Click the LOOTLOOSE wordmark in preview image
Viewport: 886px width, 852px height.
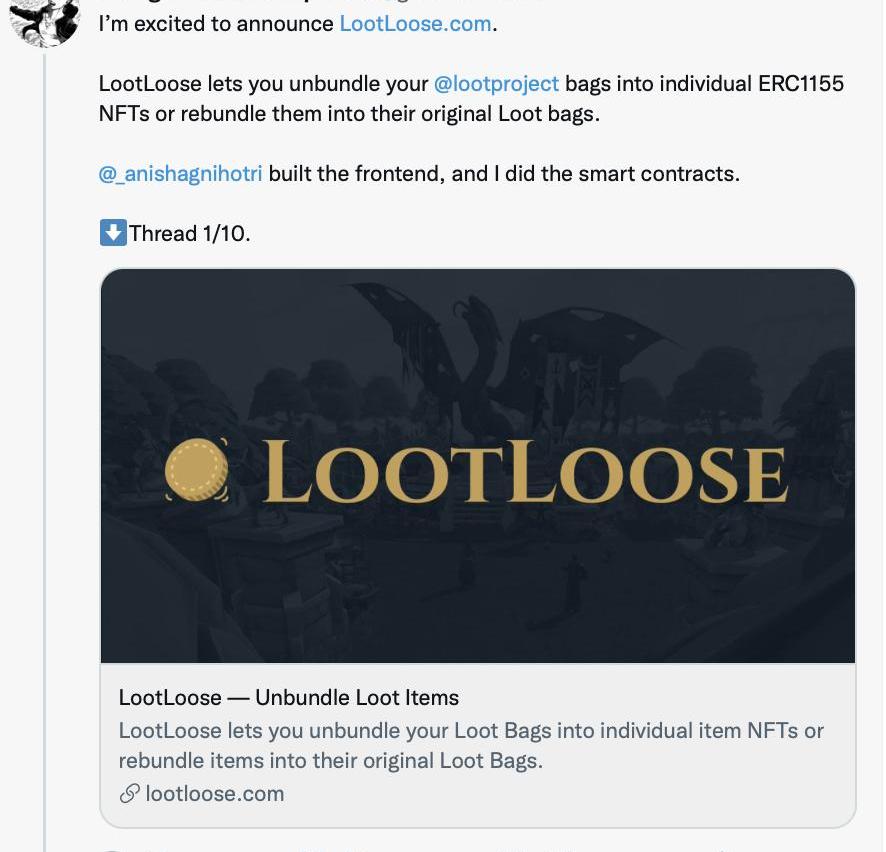[526, 472]
